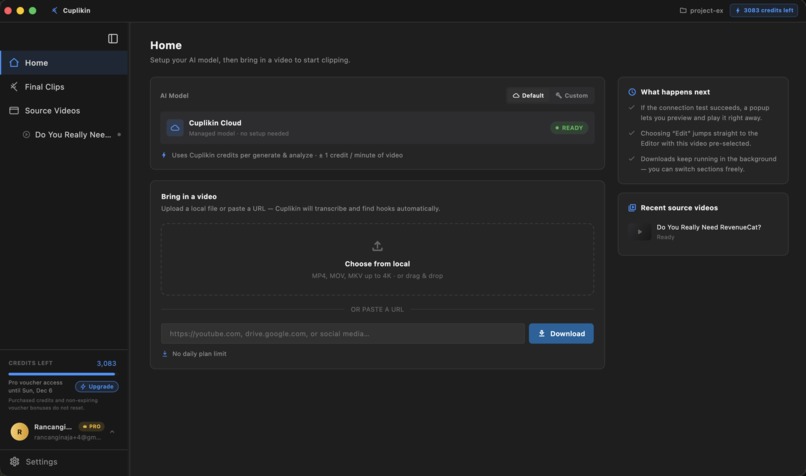Open the project-ex folder selector
Screen dimensions: 806x476
pos(701,10)
